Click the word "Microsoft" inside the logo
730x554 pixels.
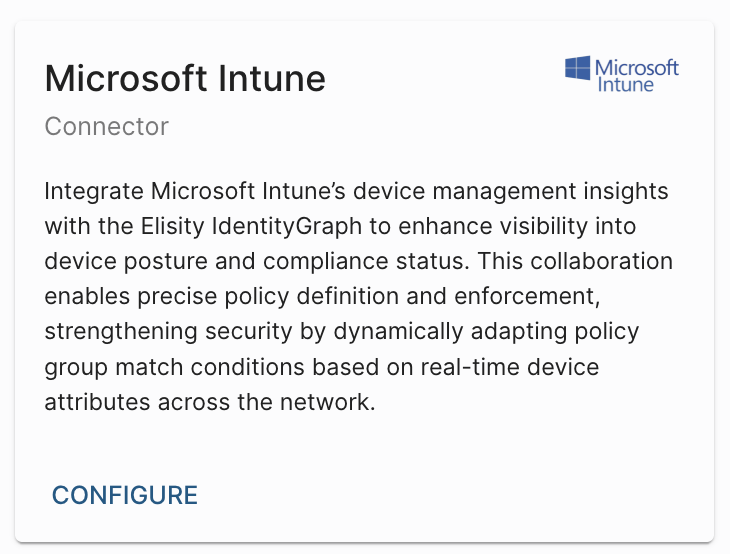637,67
